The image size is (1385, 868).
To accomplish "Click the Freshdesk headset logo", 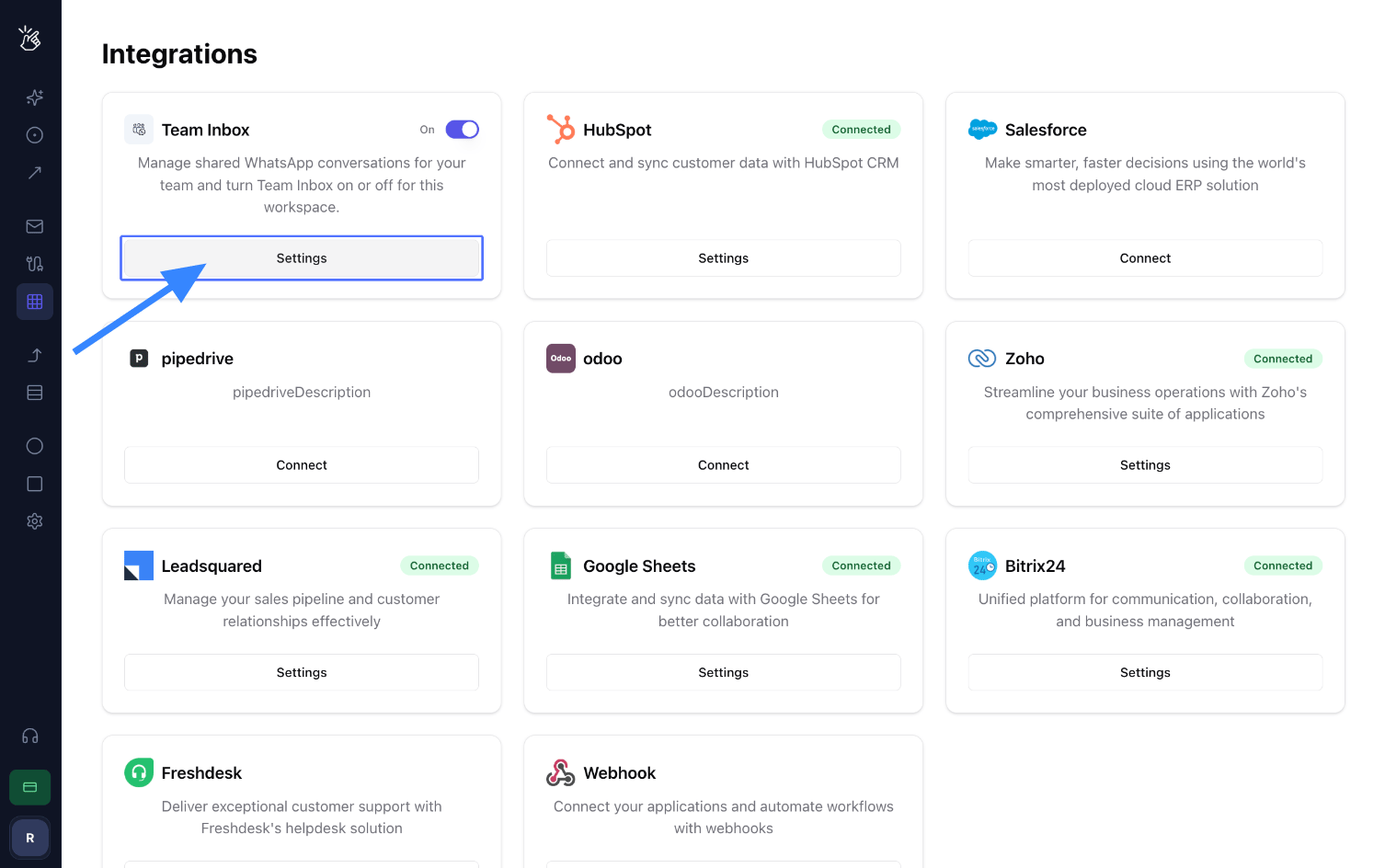I will [x=139, y=772].
